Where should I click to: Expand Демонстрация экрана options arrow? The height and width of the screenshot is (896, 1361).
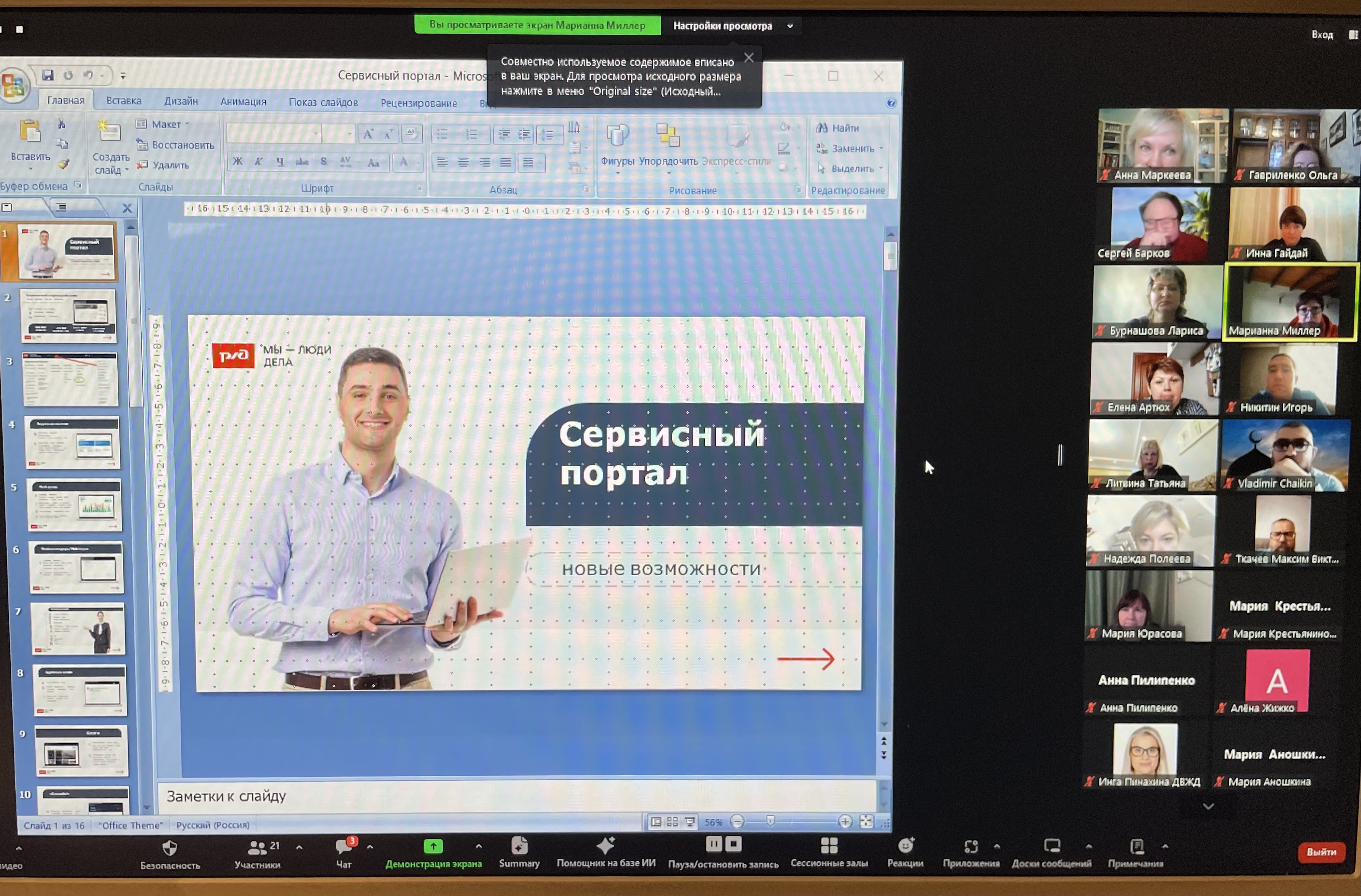coord(479,846)
